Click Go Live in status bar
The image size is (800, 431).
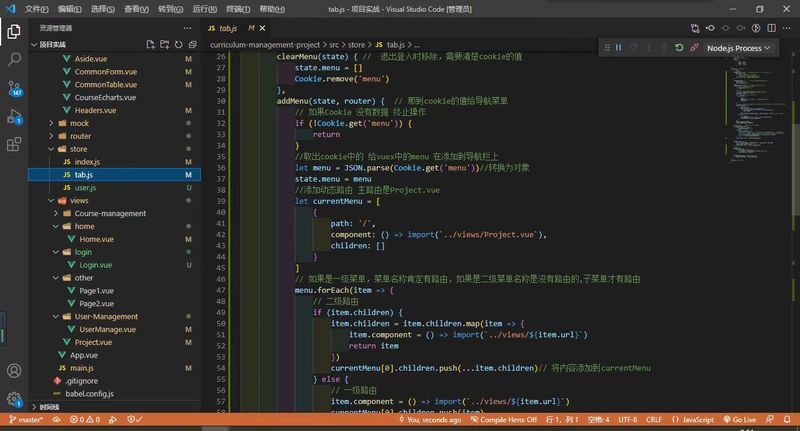point(740,419)
